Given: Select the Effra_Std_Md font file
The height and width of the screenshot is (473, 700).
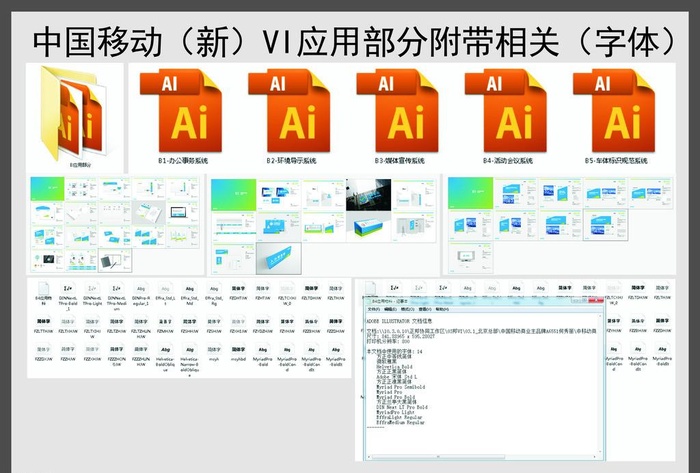Looking at the screenshot, I should (x=190, y=295).
